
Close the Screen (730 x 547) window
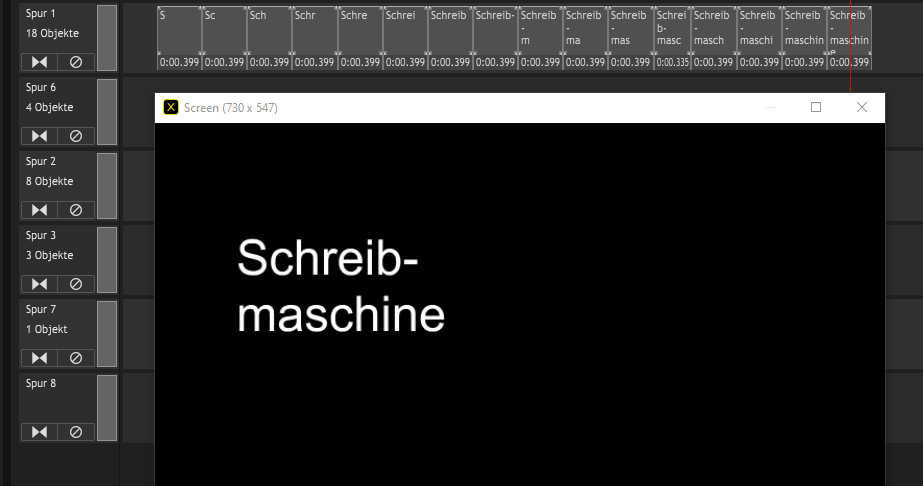[x=862, y=107]
